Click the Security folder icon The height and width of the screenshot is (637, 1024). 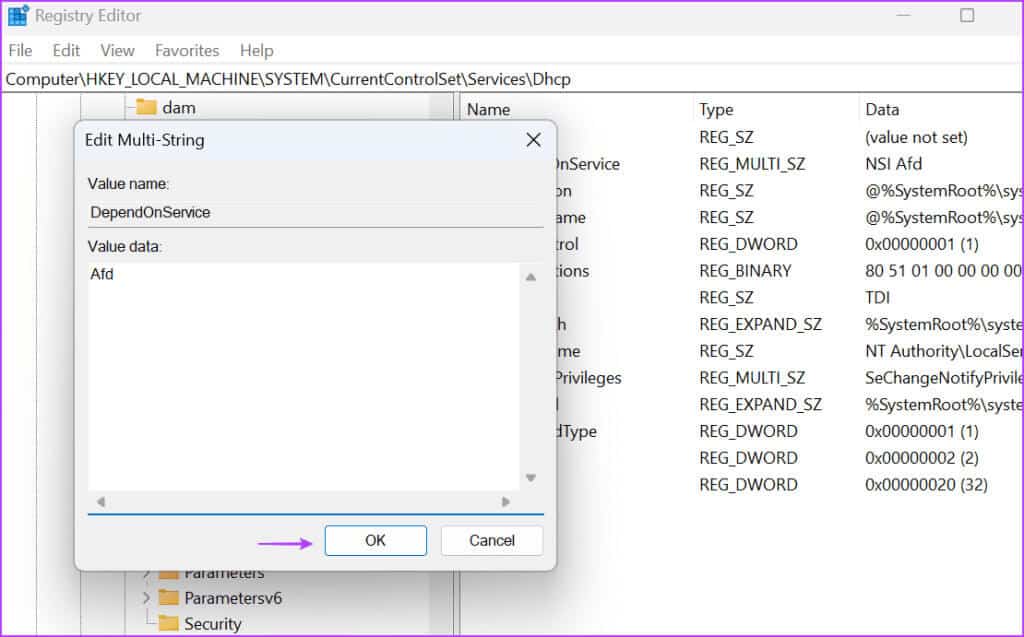click(x=168, y=623)
